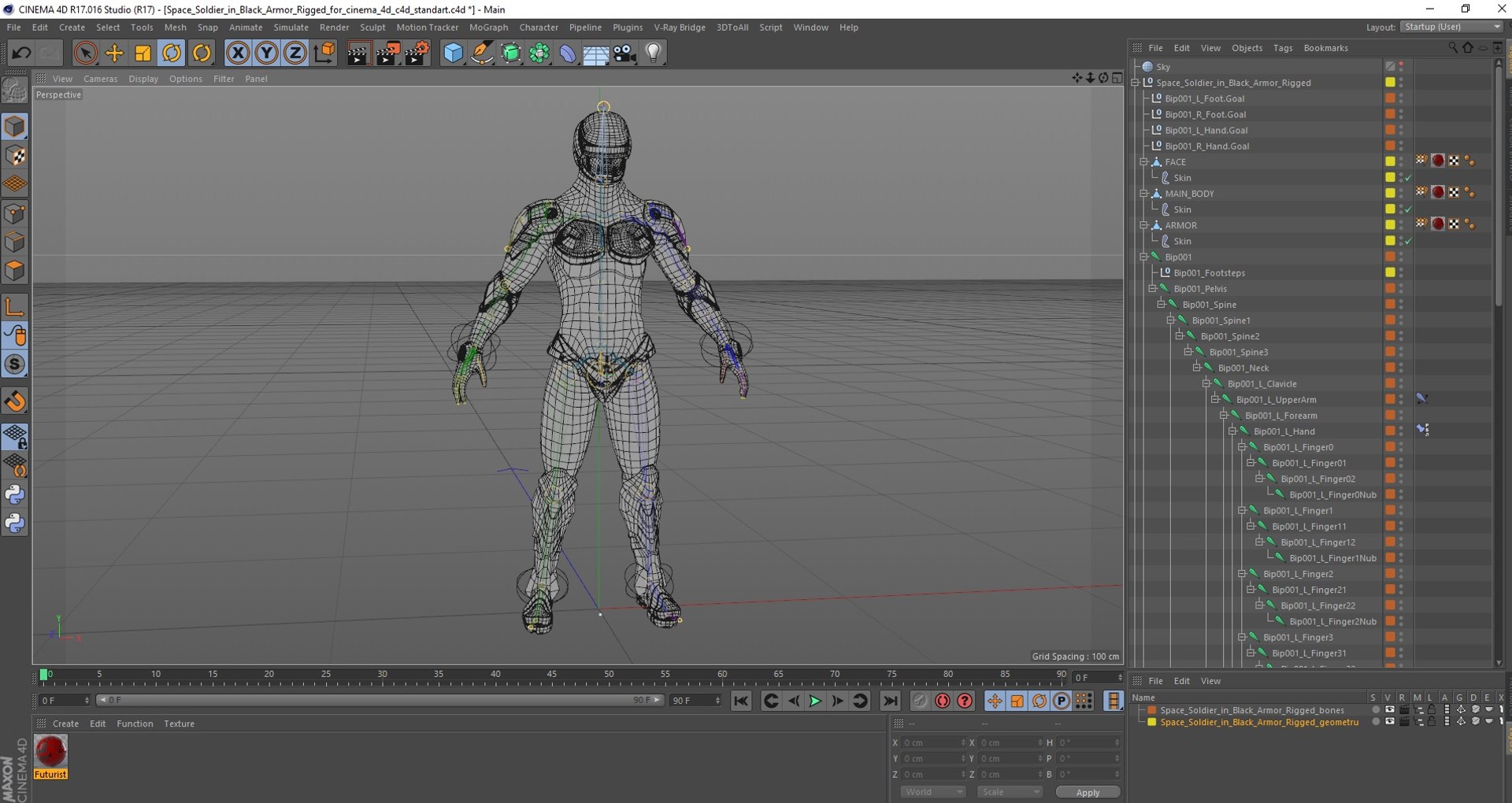Viewport: 1512px width, 803px height.
Task: Add a Light object
Action: (x=654, y=53)
